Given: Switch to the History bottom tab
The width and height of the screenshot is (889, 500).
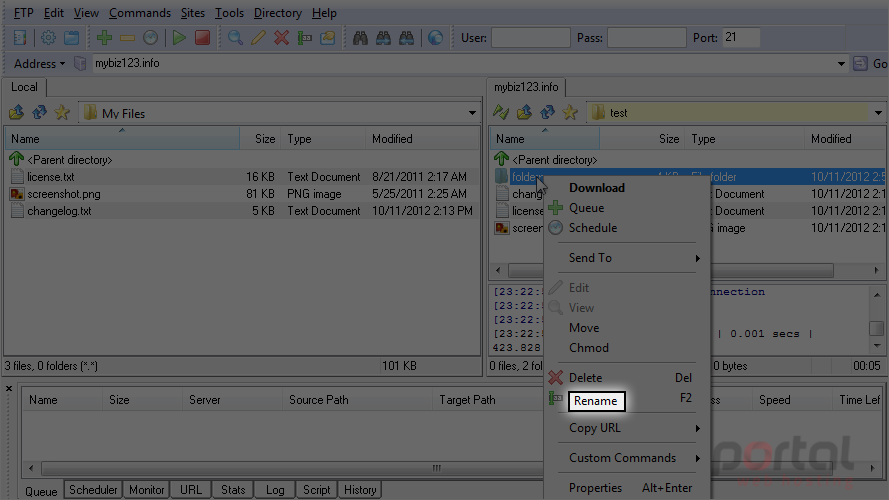Looking at the screenshot, I should click(360, 490).
